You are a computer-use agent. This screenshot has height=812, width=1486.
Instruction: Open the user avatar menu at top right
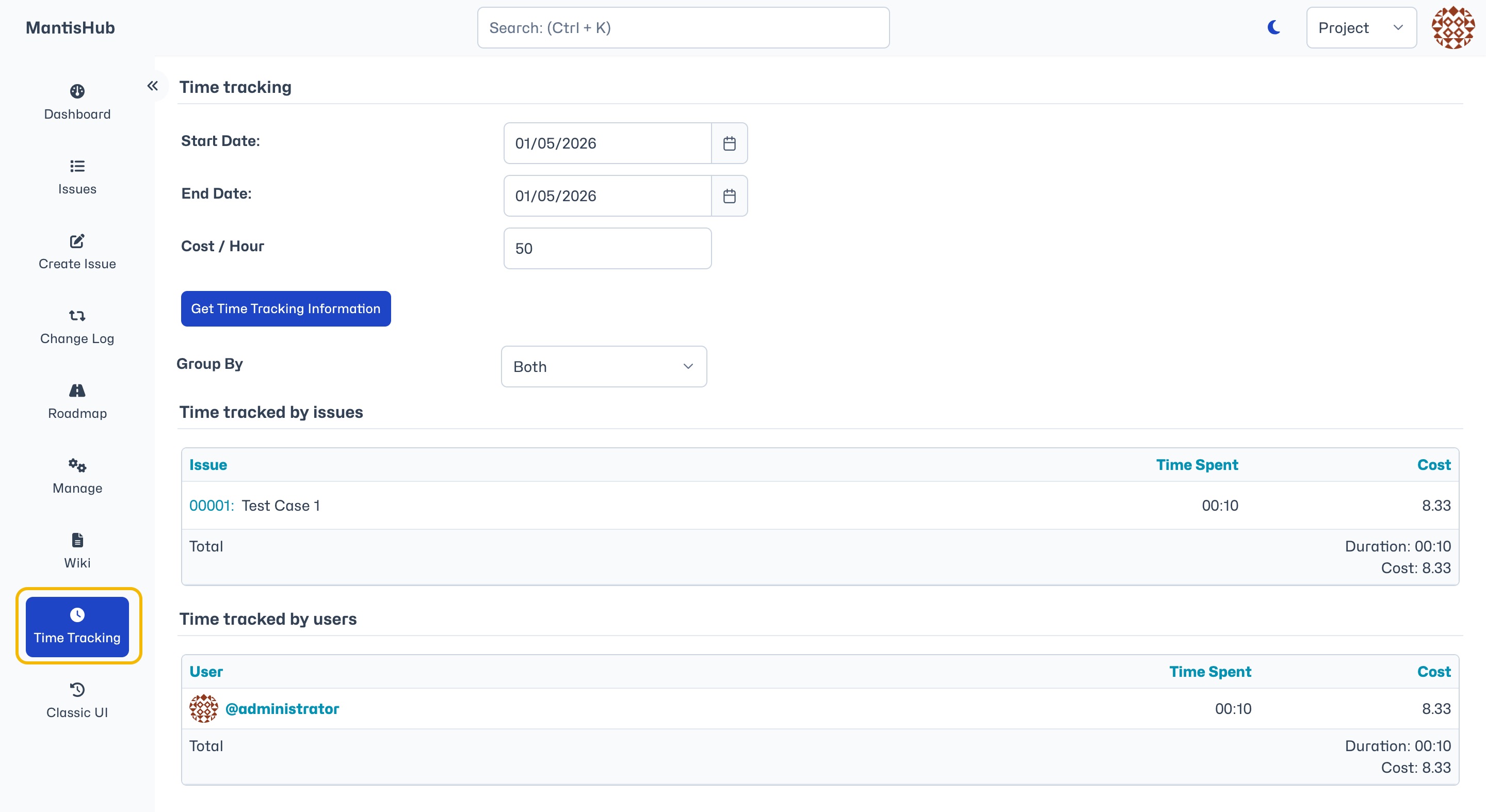pos(1453,27)
